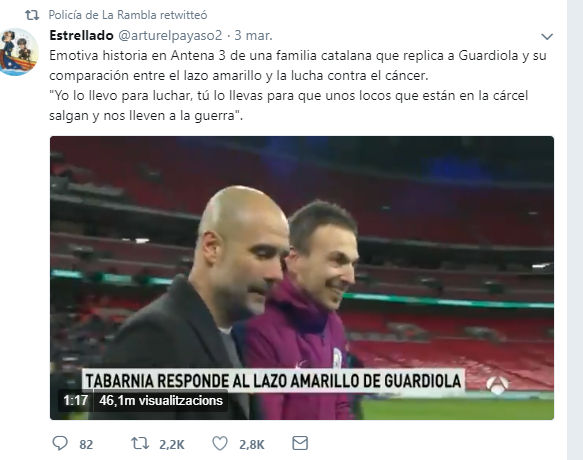This screenshot has width=583, height=460.
Task: Click the tweet text about Antena 3 story
Action: 297,86
